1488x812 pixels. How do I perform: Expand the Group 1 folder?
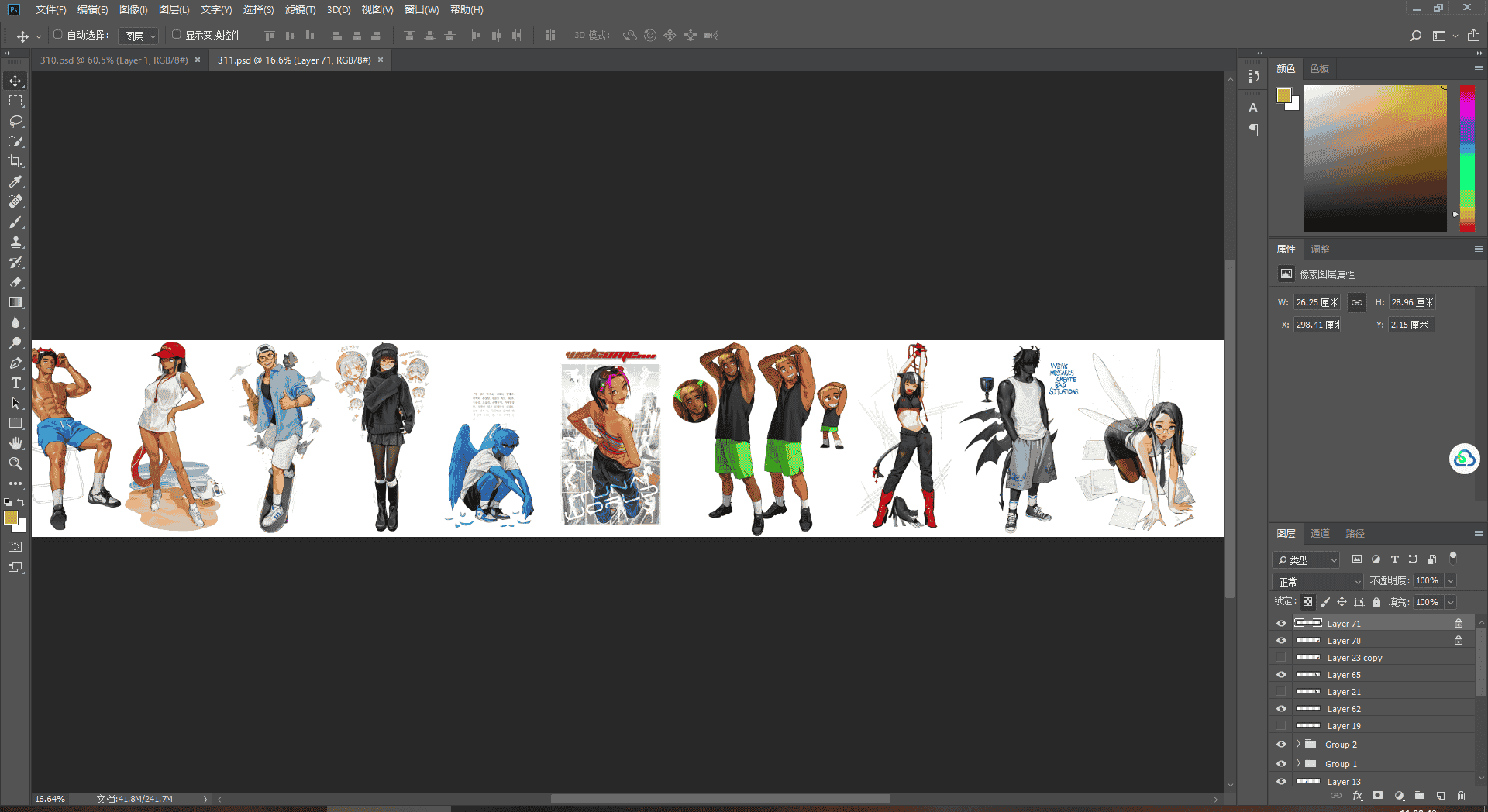pyautogui.click(x=1298, y=763)
